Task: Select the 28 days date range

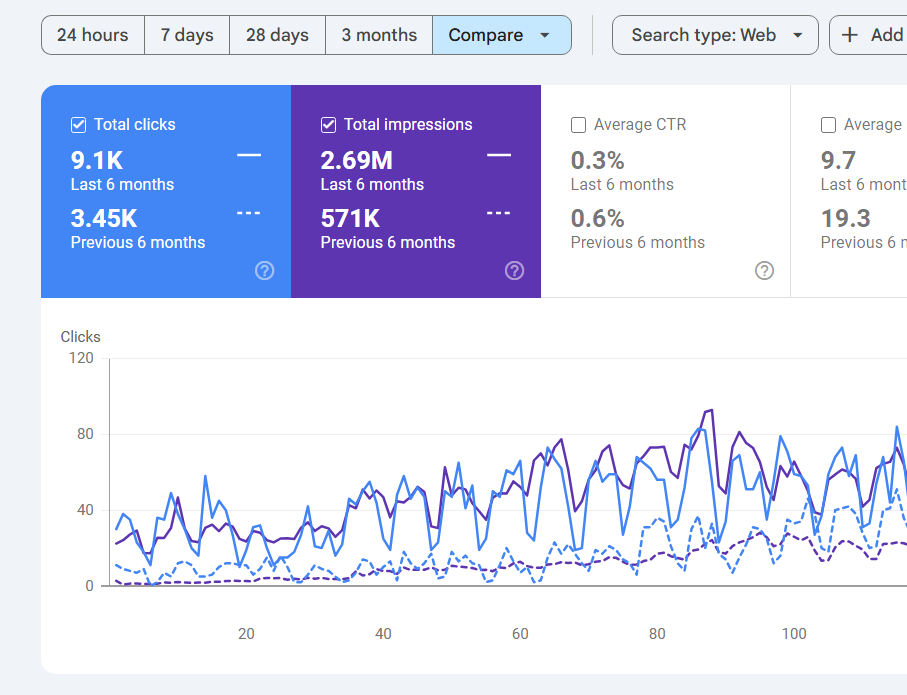Action: click(278, 35)
